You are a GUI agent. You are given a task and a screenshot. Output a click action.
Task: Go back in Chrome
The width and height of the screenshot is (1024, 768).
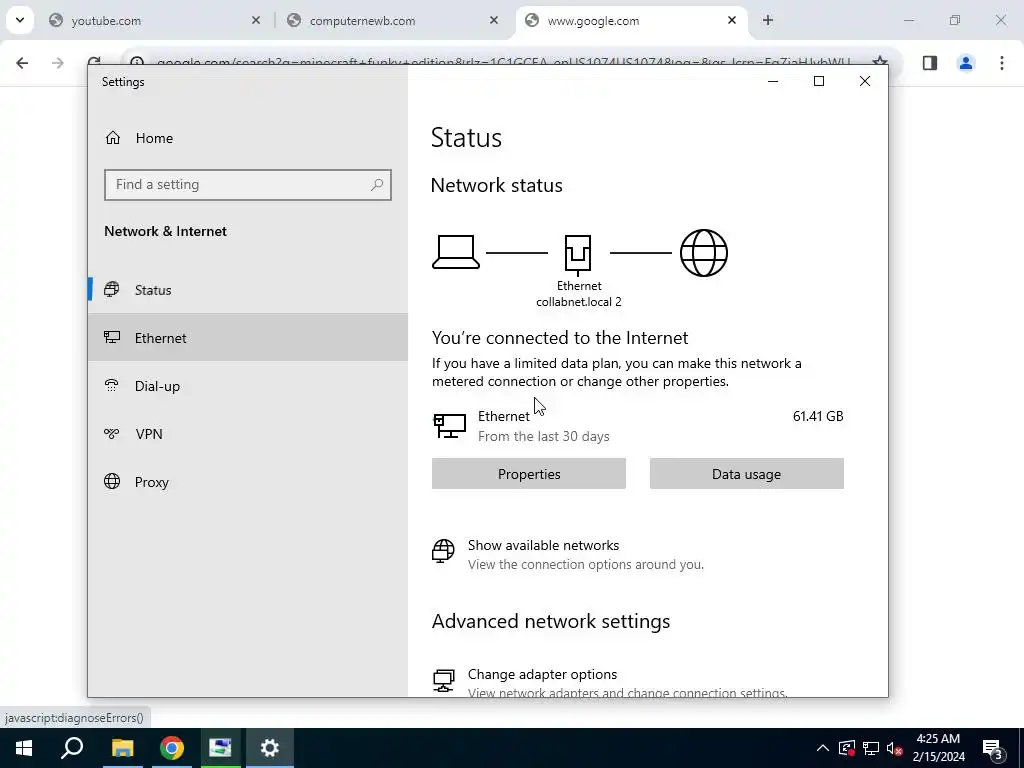[22, 63]
